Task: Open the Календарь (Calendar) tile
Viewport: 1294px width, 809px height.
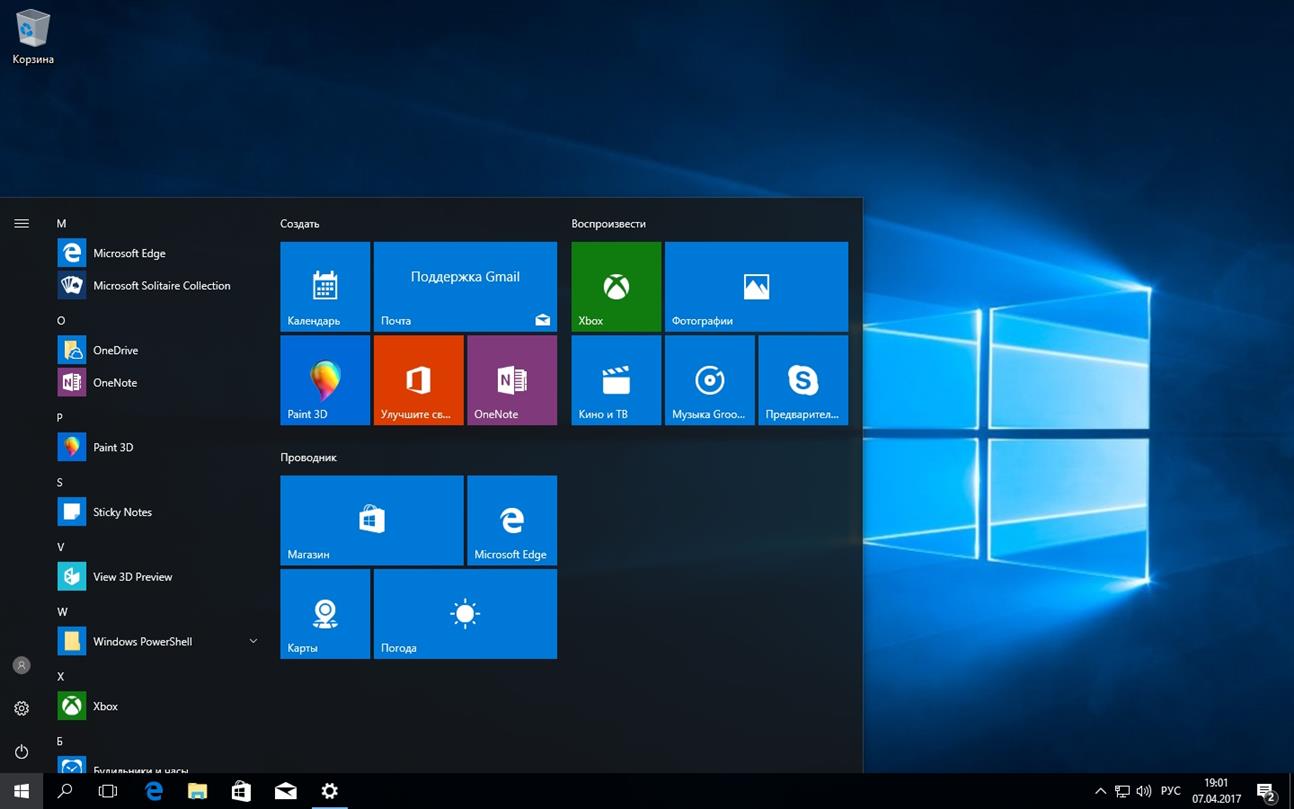Action: point(324,286)
